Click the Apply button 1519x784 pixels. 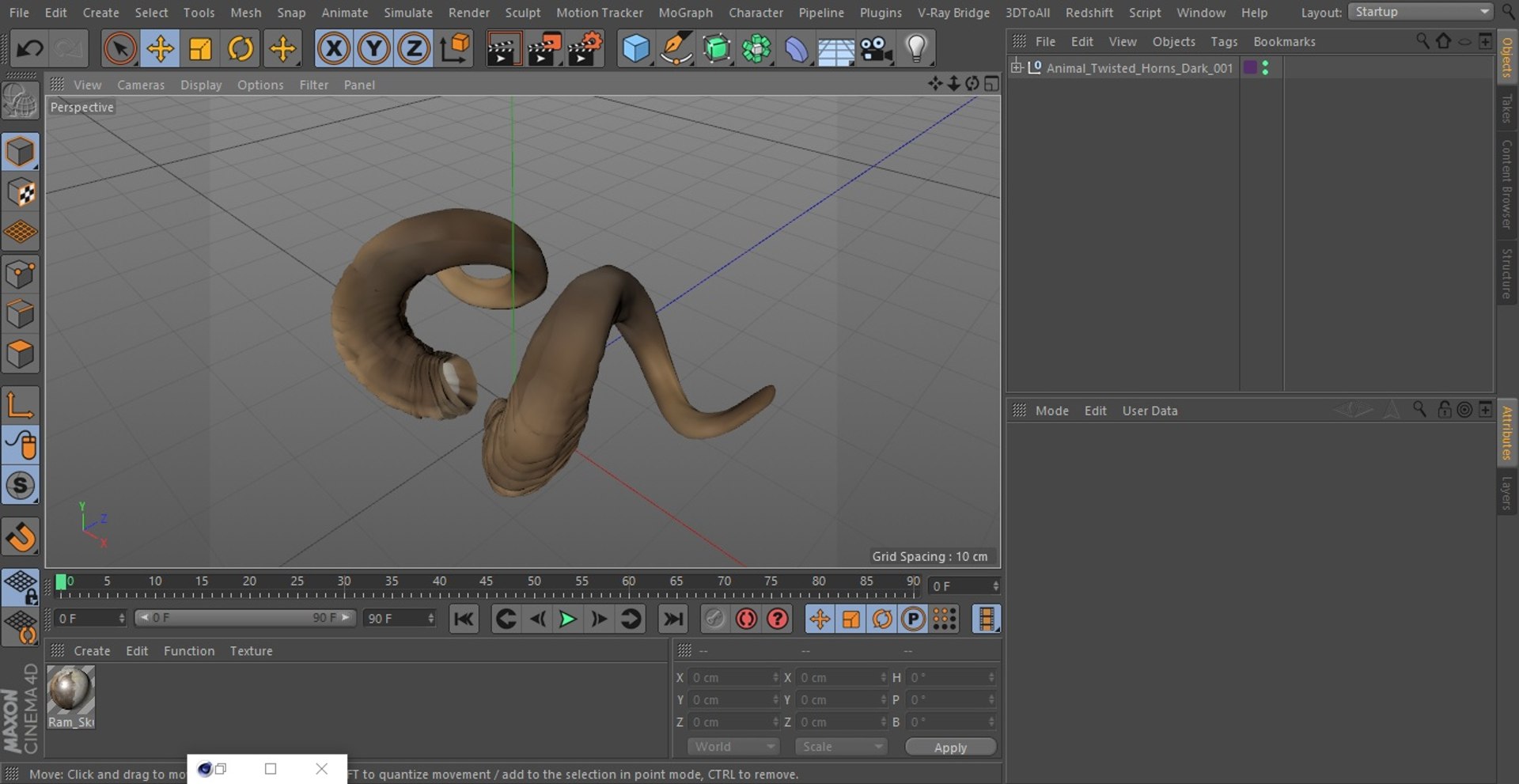[950, 748]
